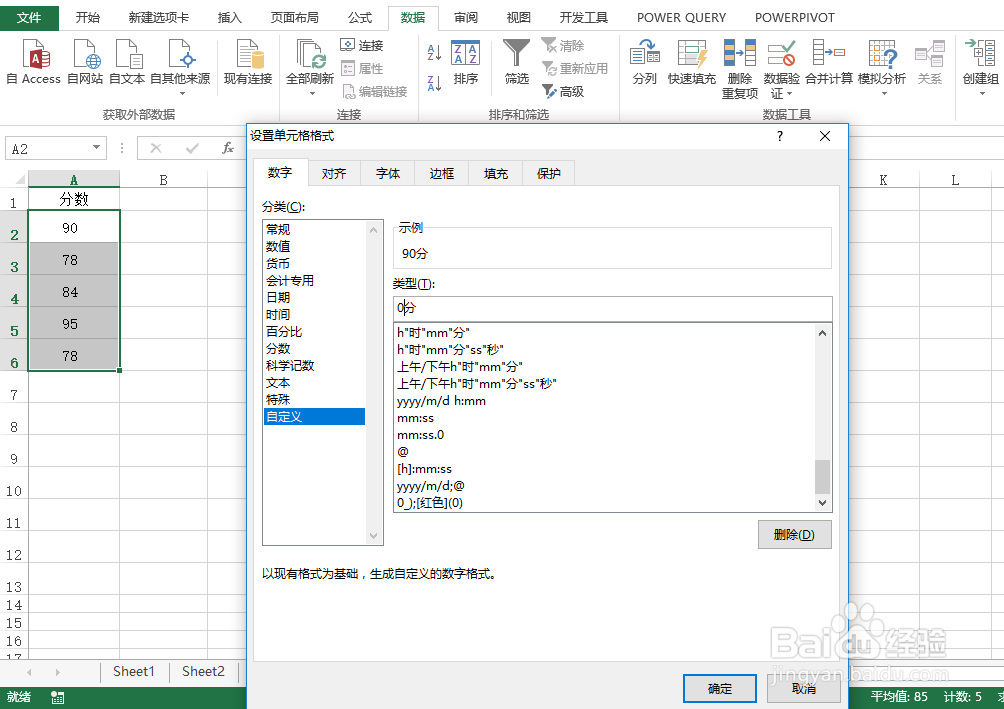The height and width of the screenshot is (709, 1004).
Task: Click the 删除(D) button
Action: click(794, 534)
